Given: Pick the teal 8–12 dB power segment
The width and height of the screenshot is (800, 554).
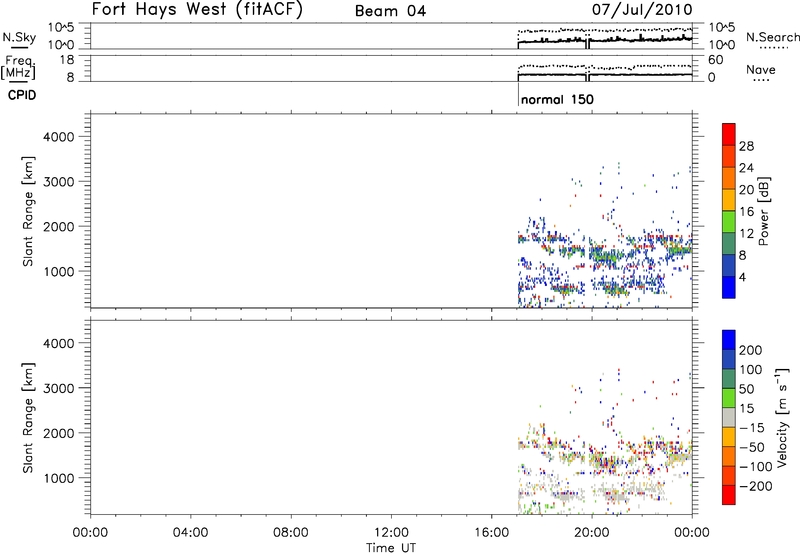Looking at the screenshot, I should (729, 244).
